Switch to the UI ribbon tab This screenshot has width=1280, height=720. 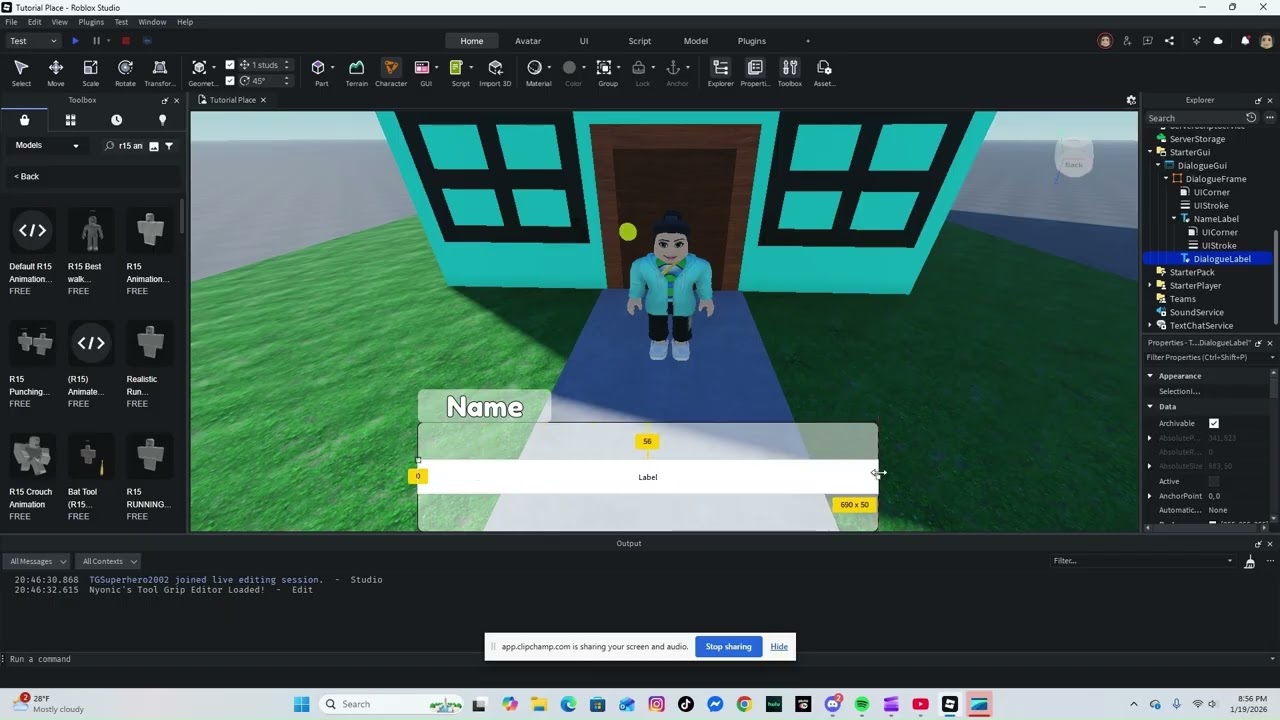(584, 41)
